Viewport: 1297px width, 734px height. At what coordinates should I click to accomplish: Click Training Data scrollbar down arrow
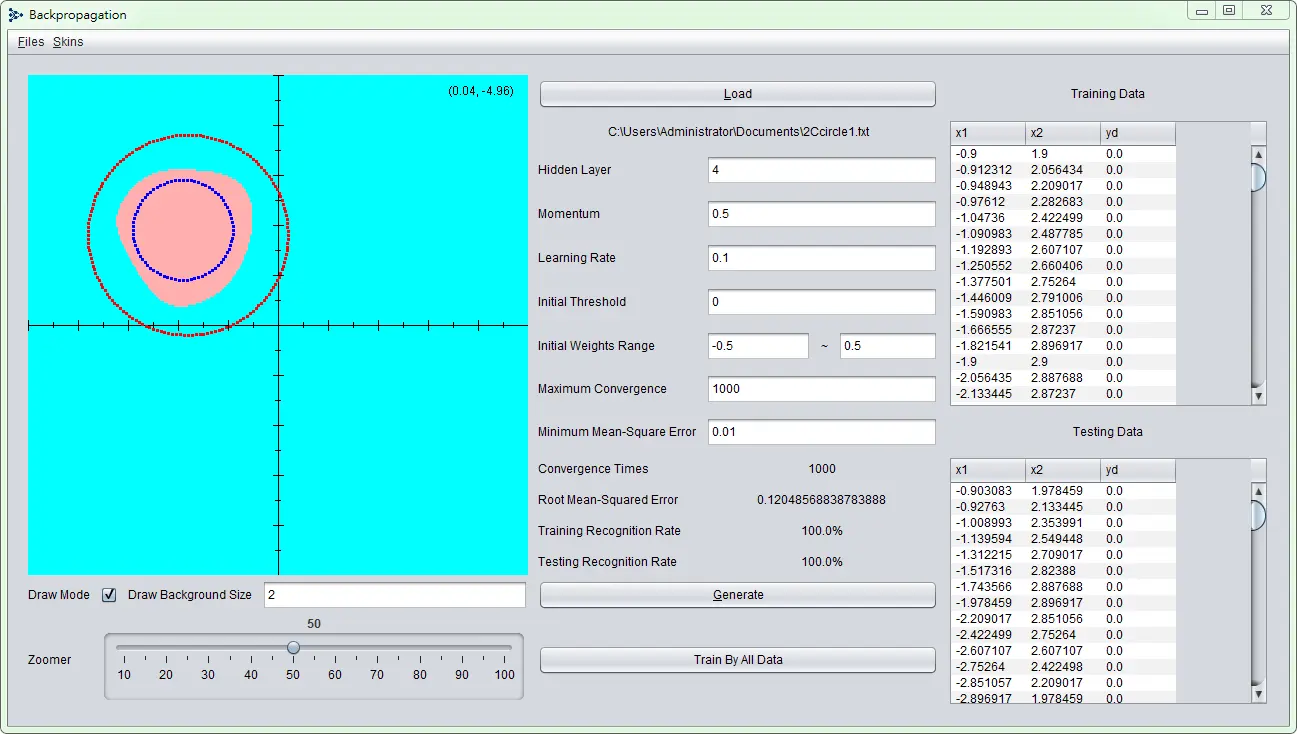point(1258,397)
